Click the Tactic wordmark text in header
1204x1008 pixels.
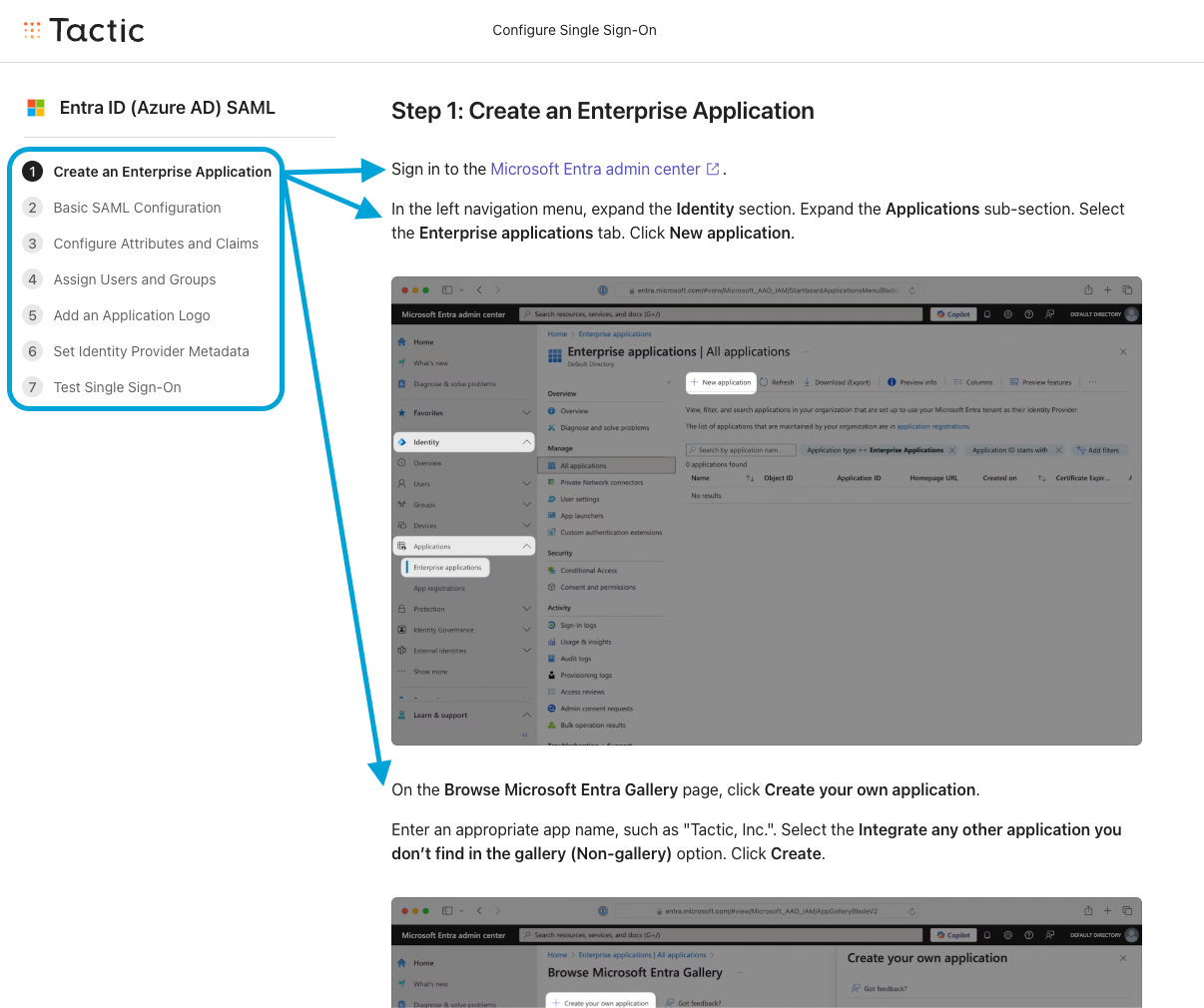point(97,30)
